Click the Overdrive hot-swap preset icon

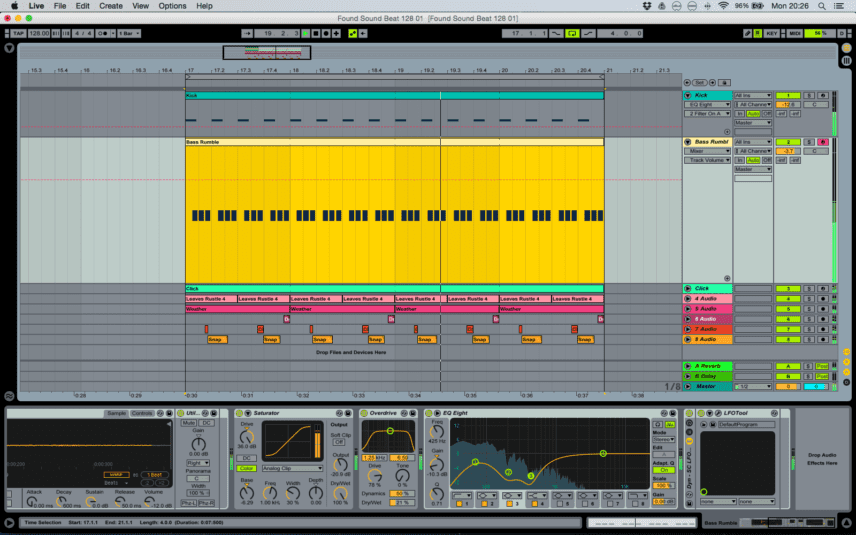tap(405, 414)
